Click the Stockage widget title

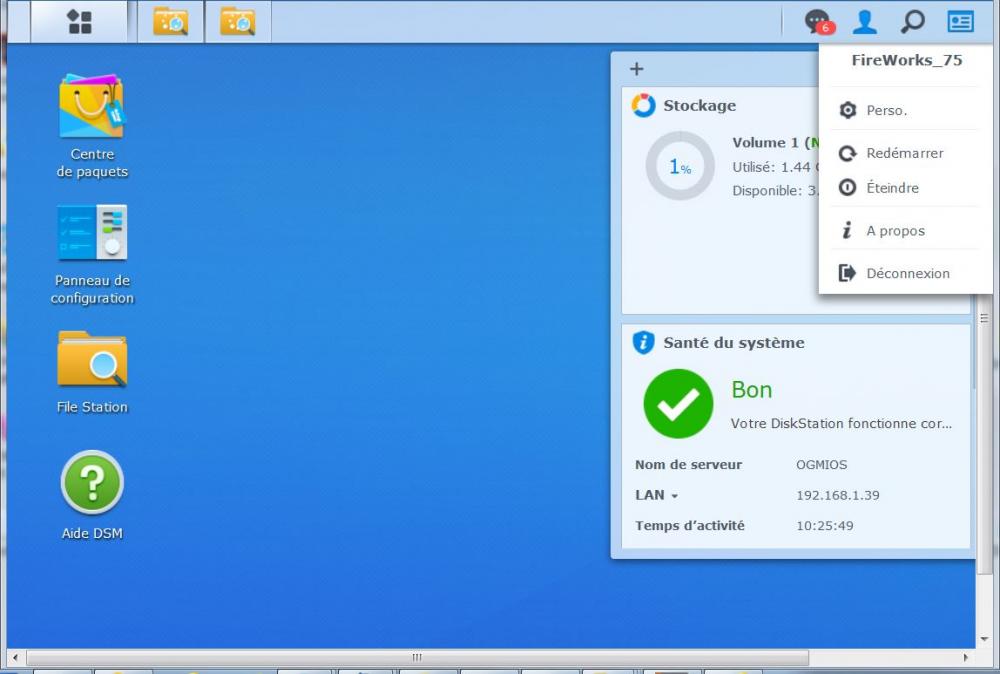(x=700, y=105)
